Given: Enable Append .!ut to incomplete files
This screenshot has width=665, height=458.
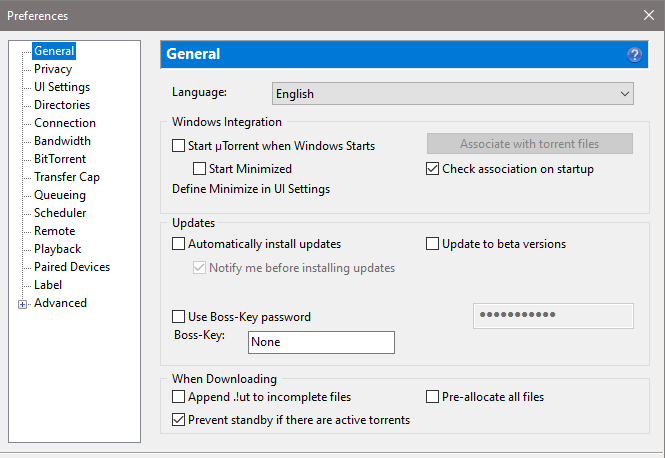Looking at the screenshot, I should pos(179,397).
